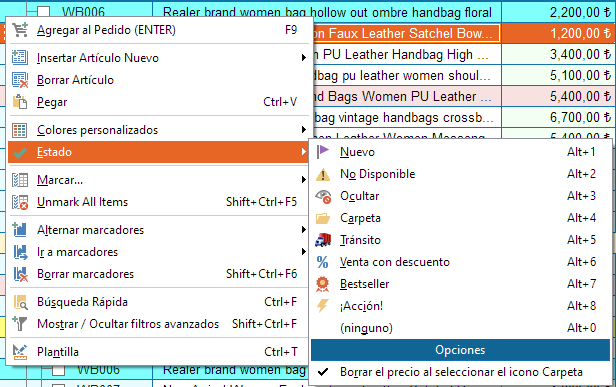Select Borrar Artículo from the context menu
The width and height of the screenshot is (616, 387).
pyautogui.click(x=158, y=80)
